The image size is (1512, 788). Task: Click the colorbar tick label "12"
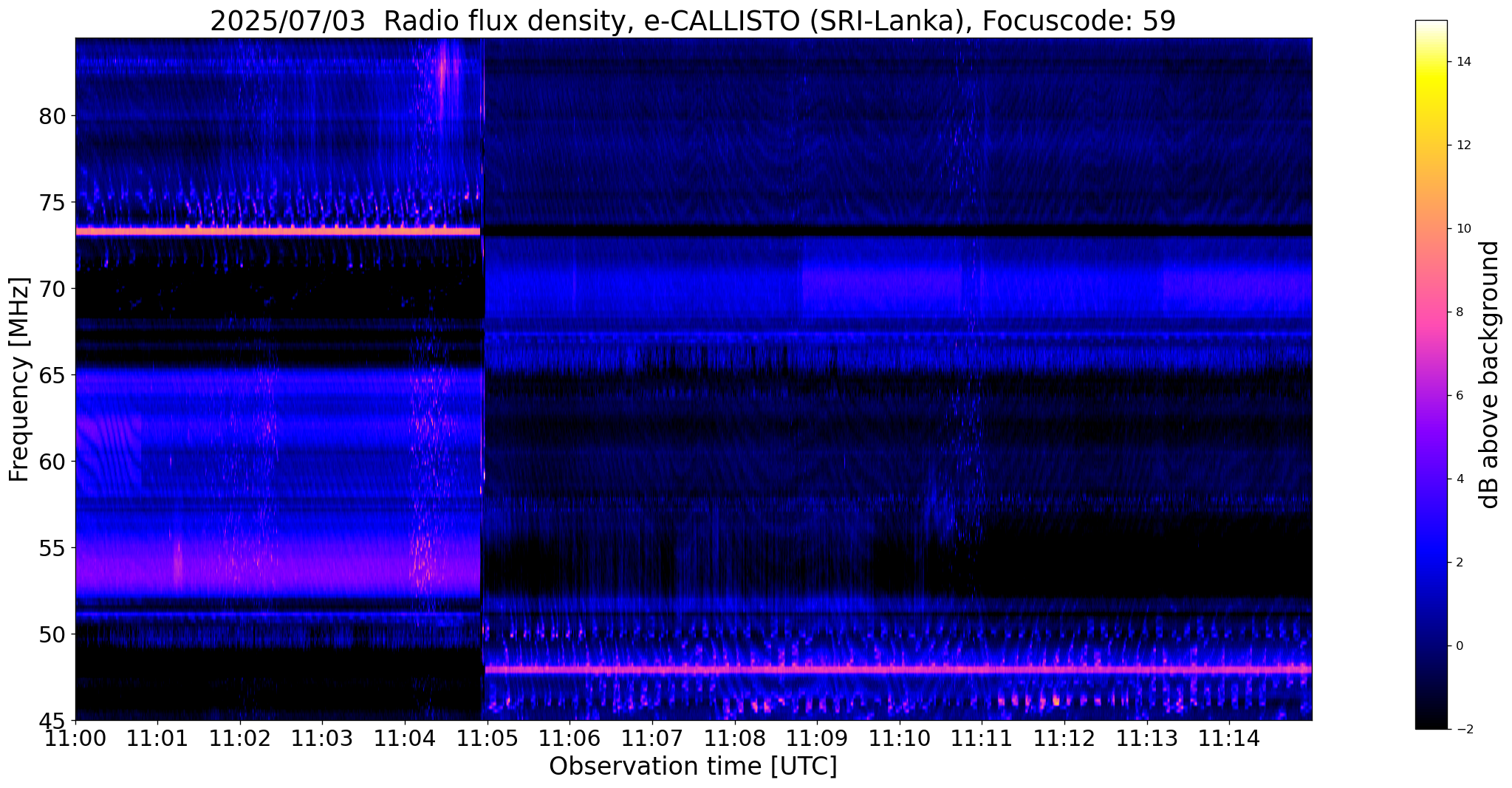(1463, 145)
